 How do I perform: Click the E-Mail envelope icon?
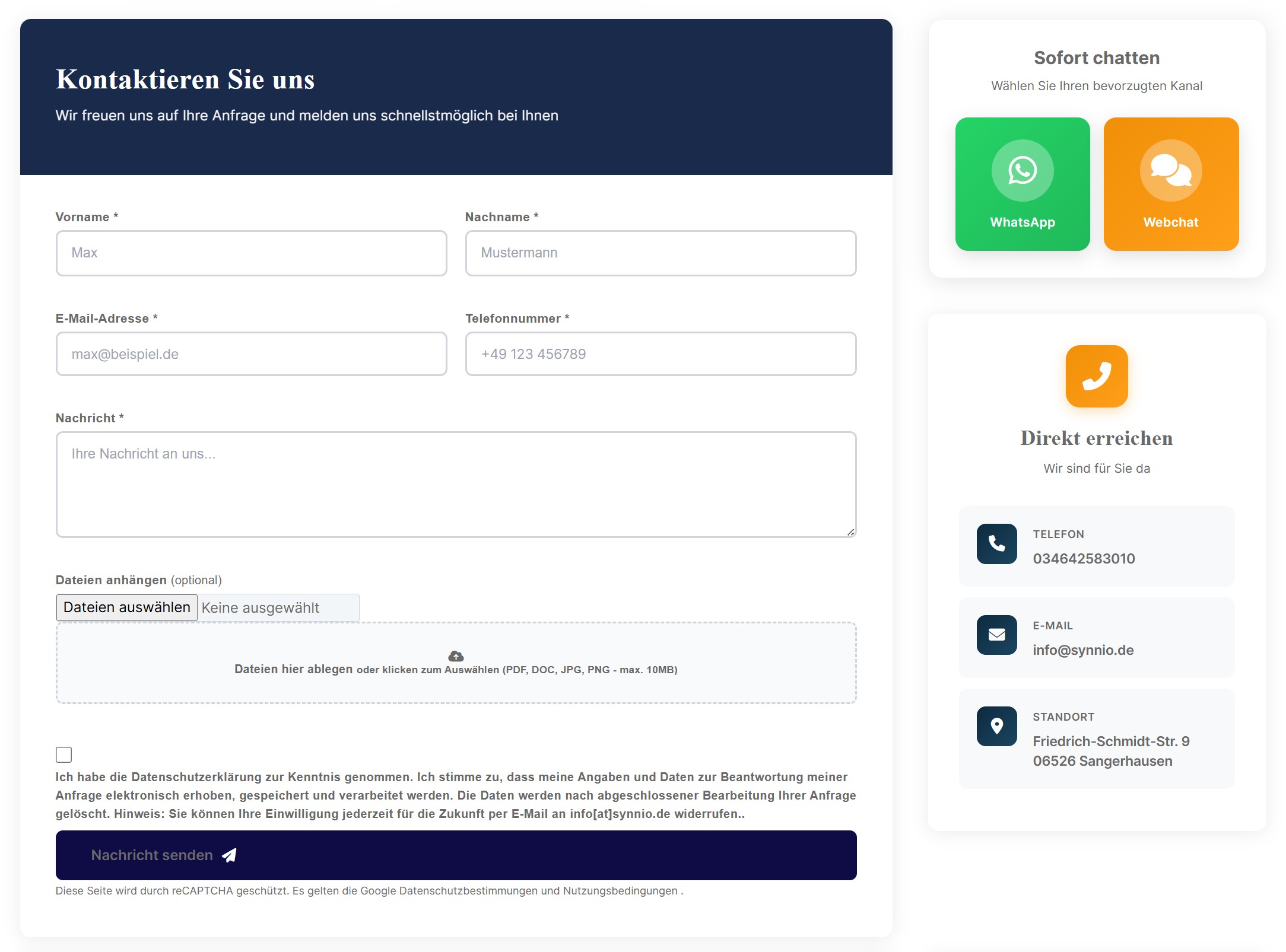coord(996,635)
